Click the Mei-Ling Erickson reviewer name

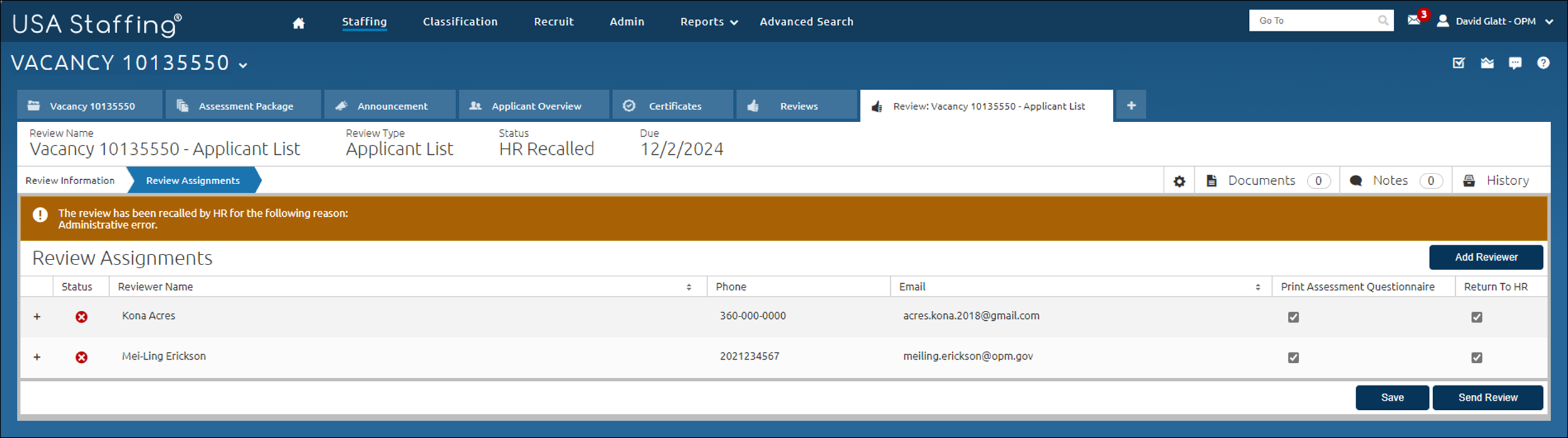coord(164,356)
